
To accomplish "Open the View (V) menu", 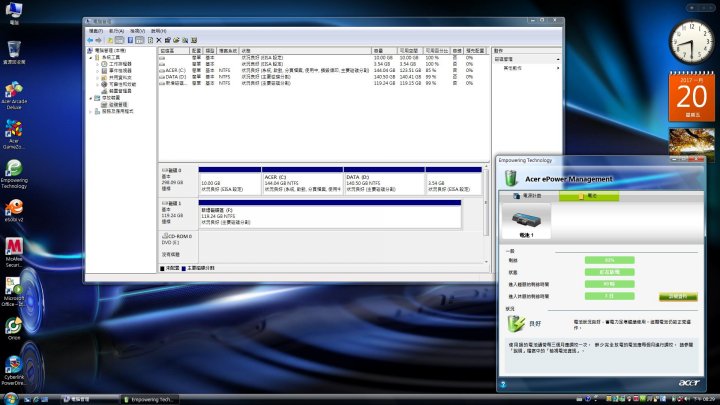I will 137,31.
